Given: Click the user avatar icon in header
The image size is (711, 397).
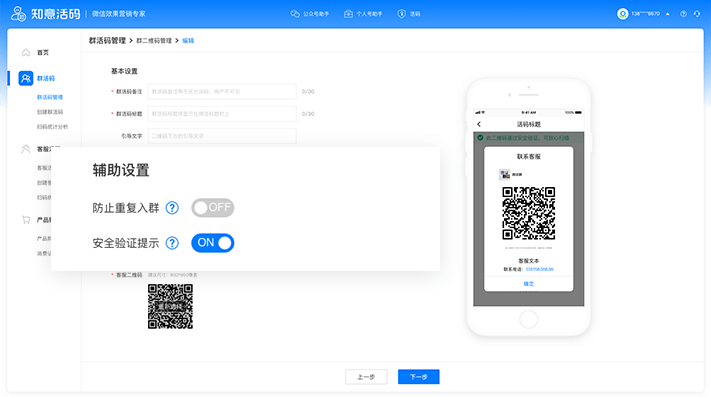Looking at the screenshot, I should (623, 14).
